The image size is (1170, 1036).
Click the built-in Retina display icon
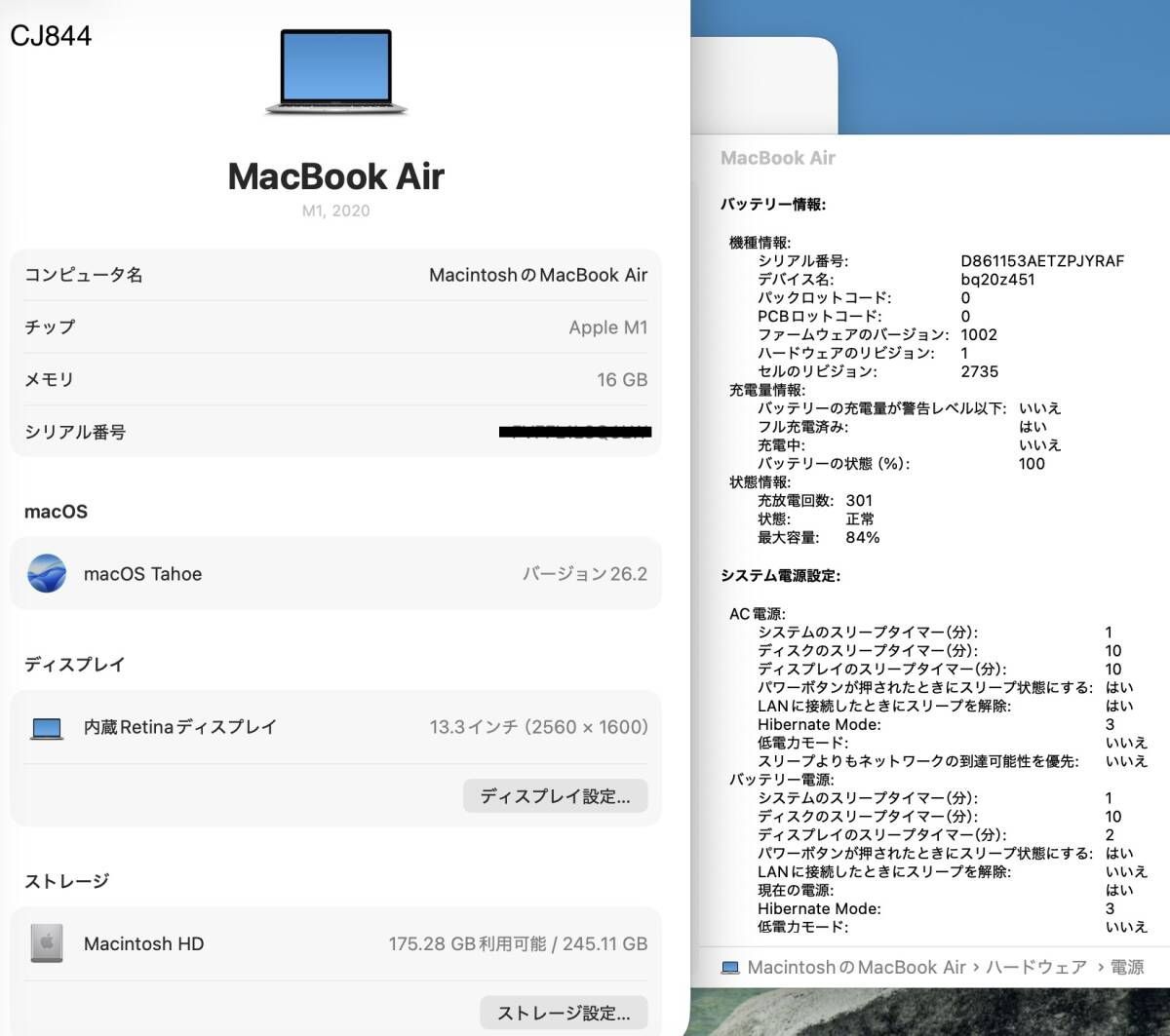click(47, 727)
